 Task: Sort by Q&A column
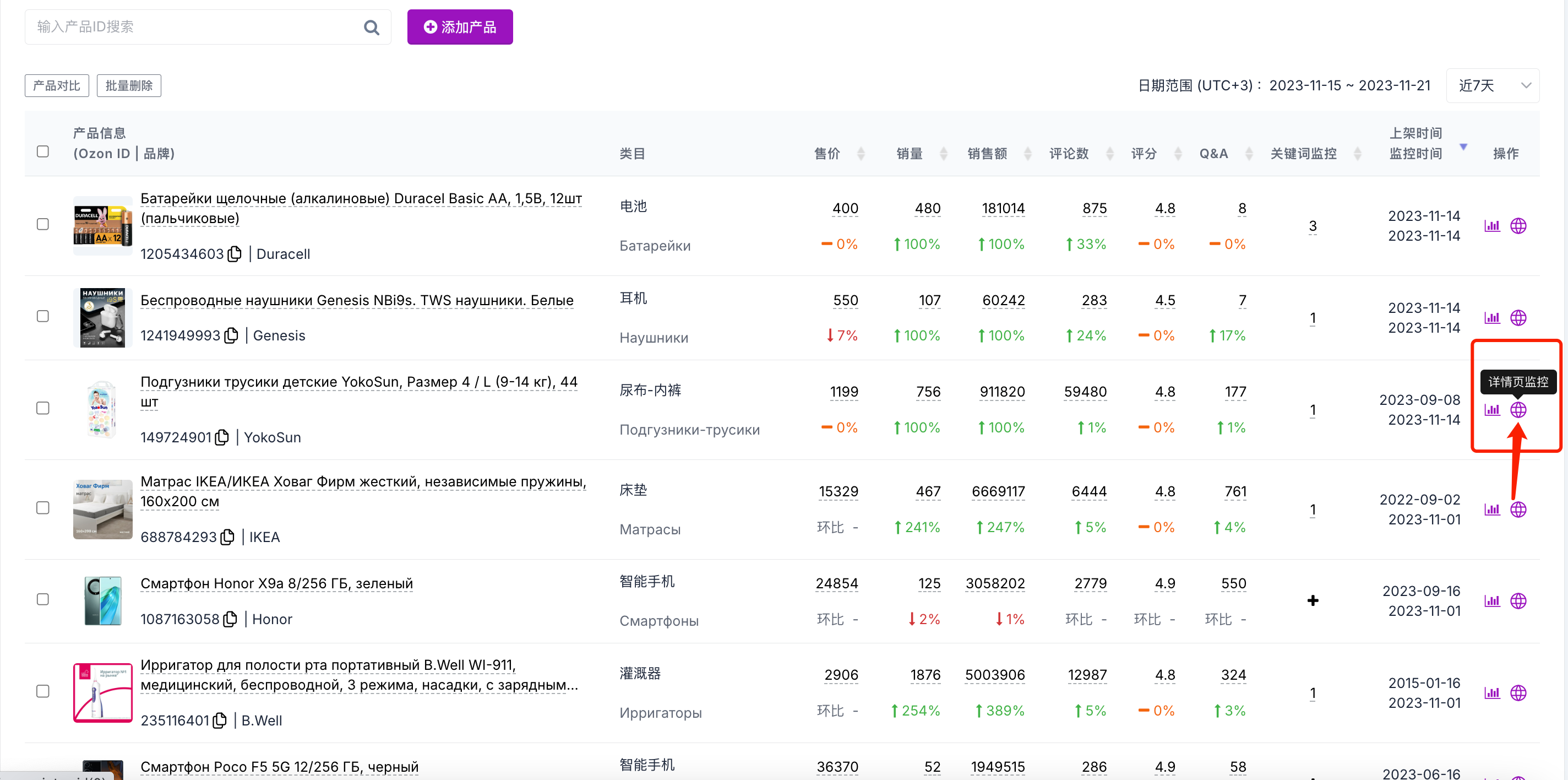click(x=1249, y=154)
